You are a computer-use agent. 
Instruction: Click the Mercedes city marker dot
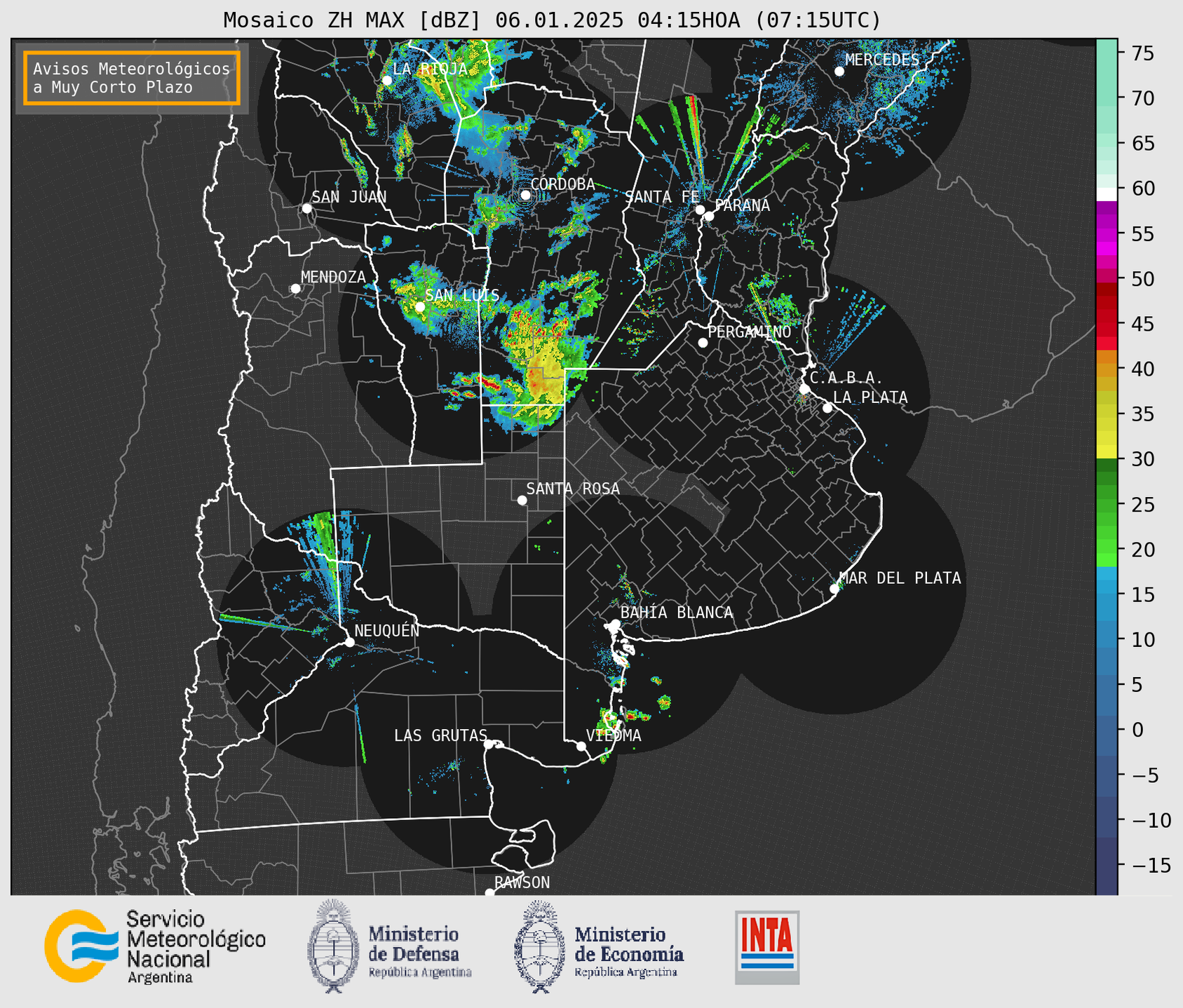[x=839, y=71]
